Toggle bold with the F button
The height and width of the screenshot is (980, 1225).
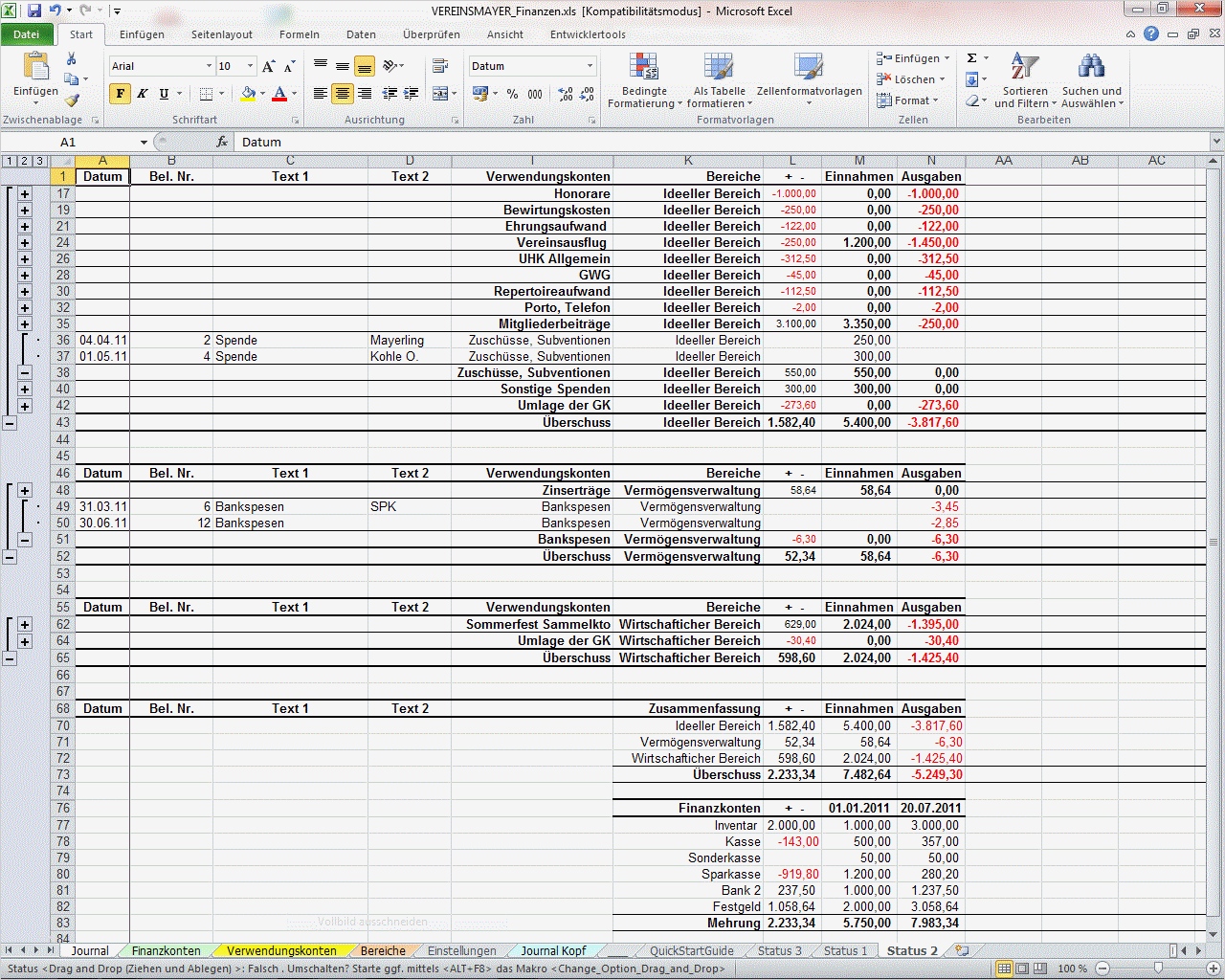120,93
